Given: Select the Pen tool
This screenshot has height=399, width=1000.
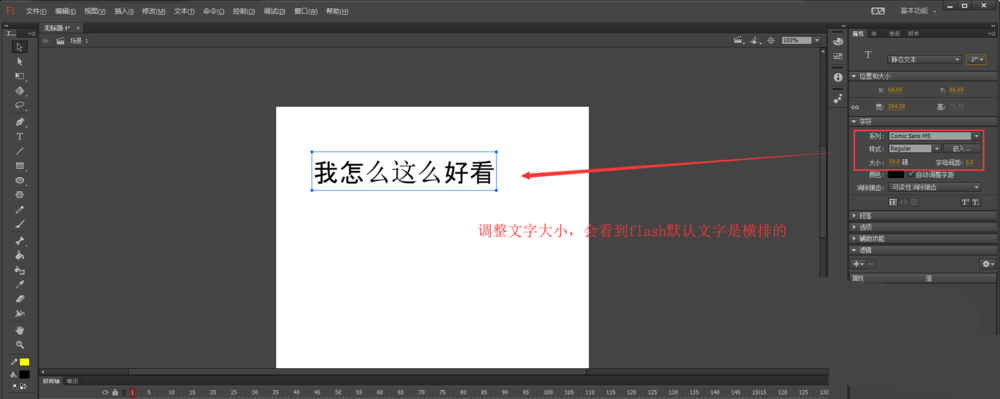Looking at the screenshot, I should [20, 122].
